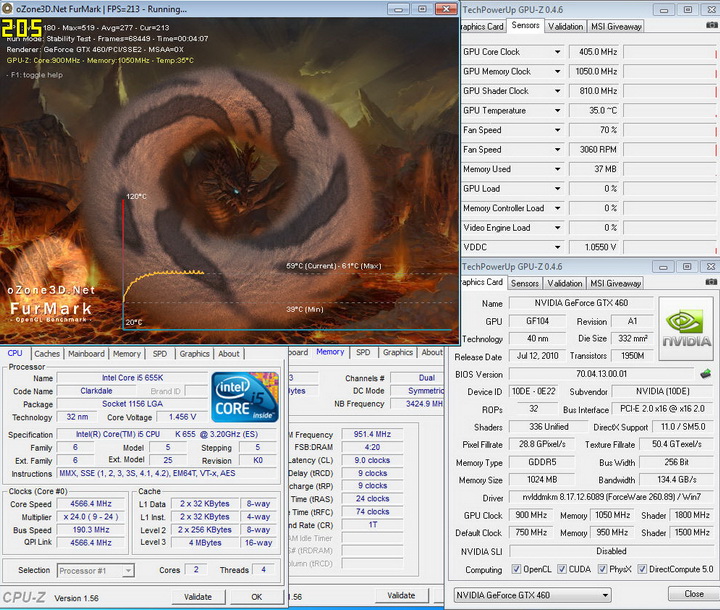This screenshot has height=610, width=720.
Task: Click the GPU Core Clock graph bar
Action: [x=670, y=52]
